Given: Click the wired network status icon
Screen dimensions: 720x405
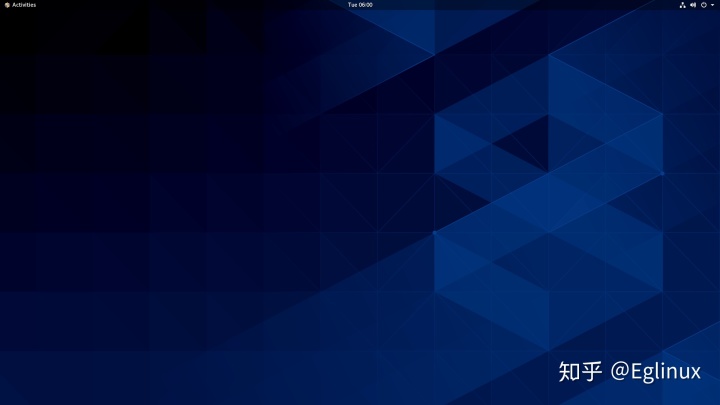Looking at the screenshot, I should click(682, 5).
